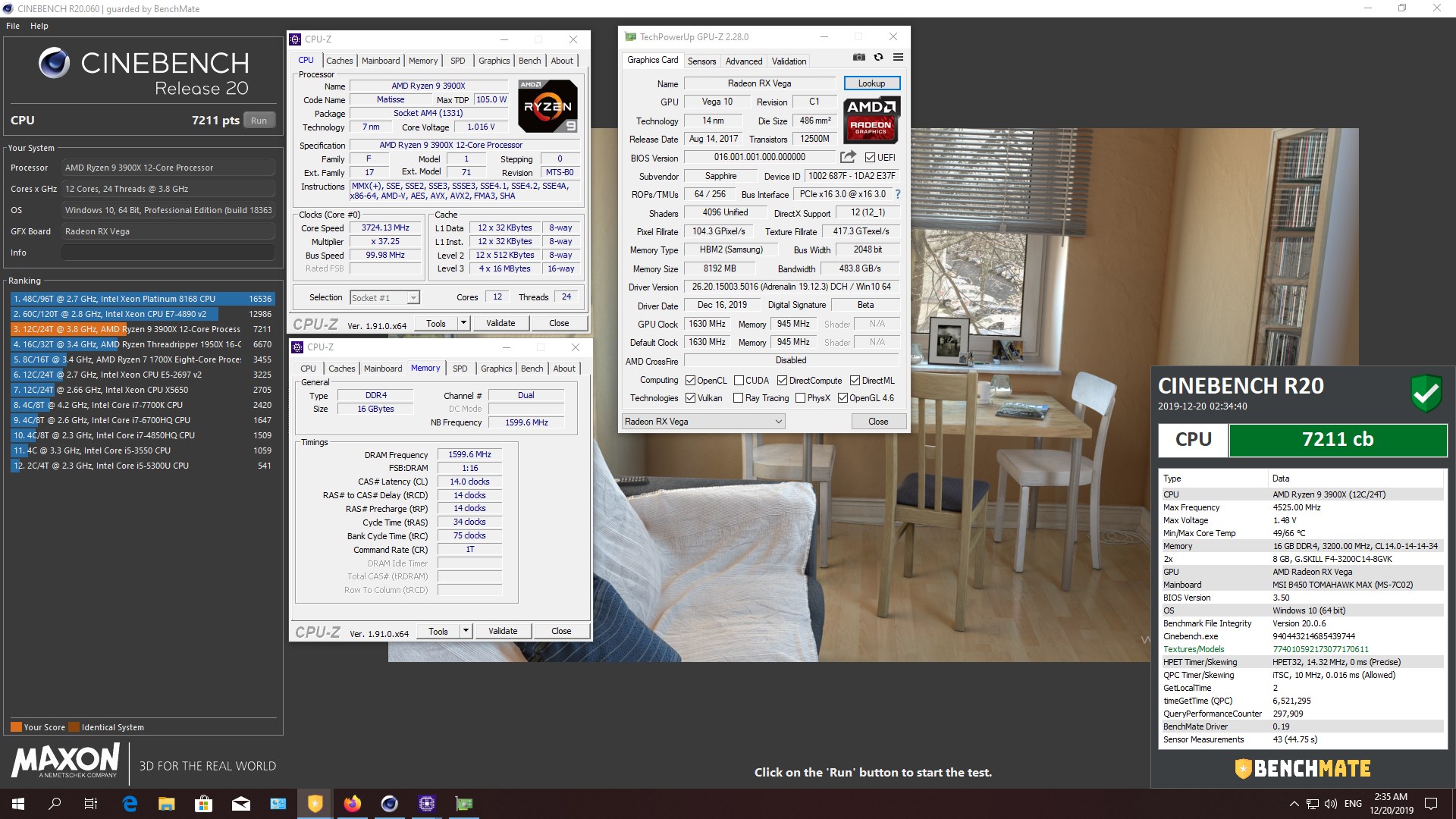1456x819 pixels.
Task: Open Microsoft Store from the taskbar
Action: 203,804
